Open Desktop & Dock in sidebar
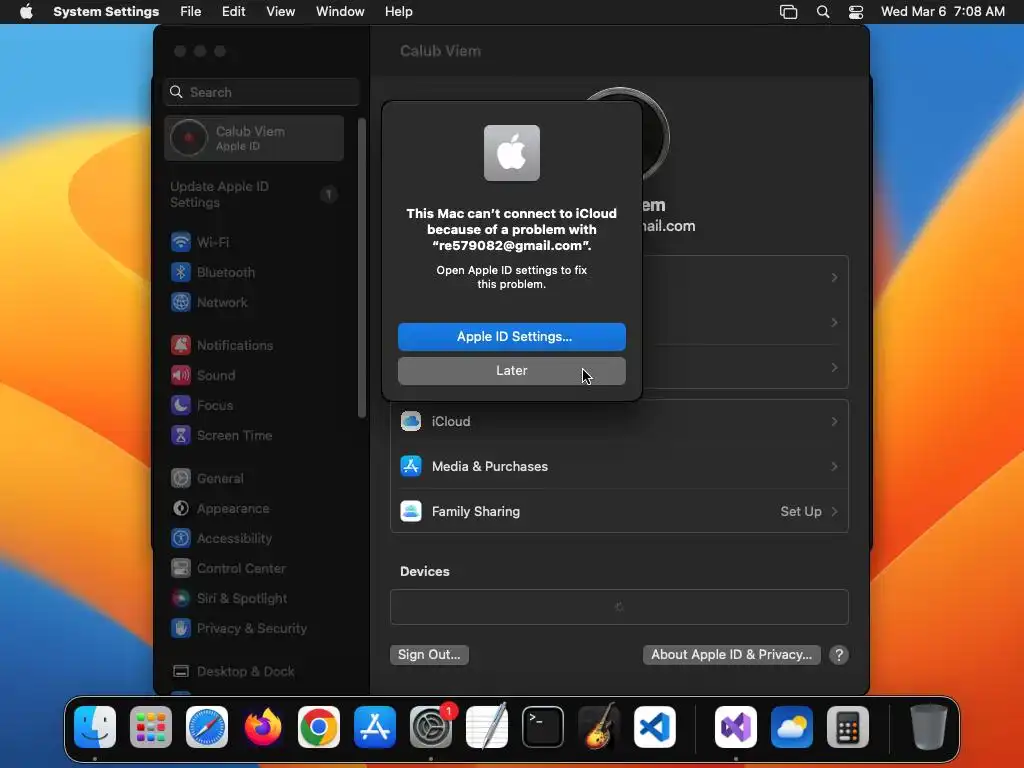The width and height of the screenshot is (1024, 768). pos(254,671)
